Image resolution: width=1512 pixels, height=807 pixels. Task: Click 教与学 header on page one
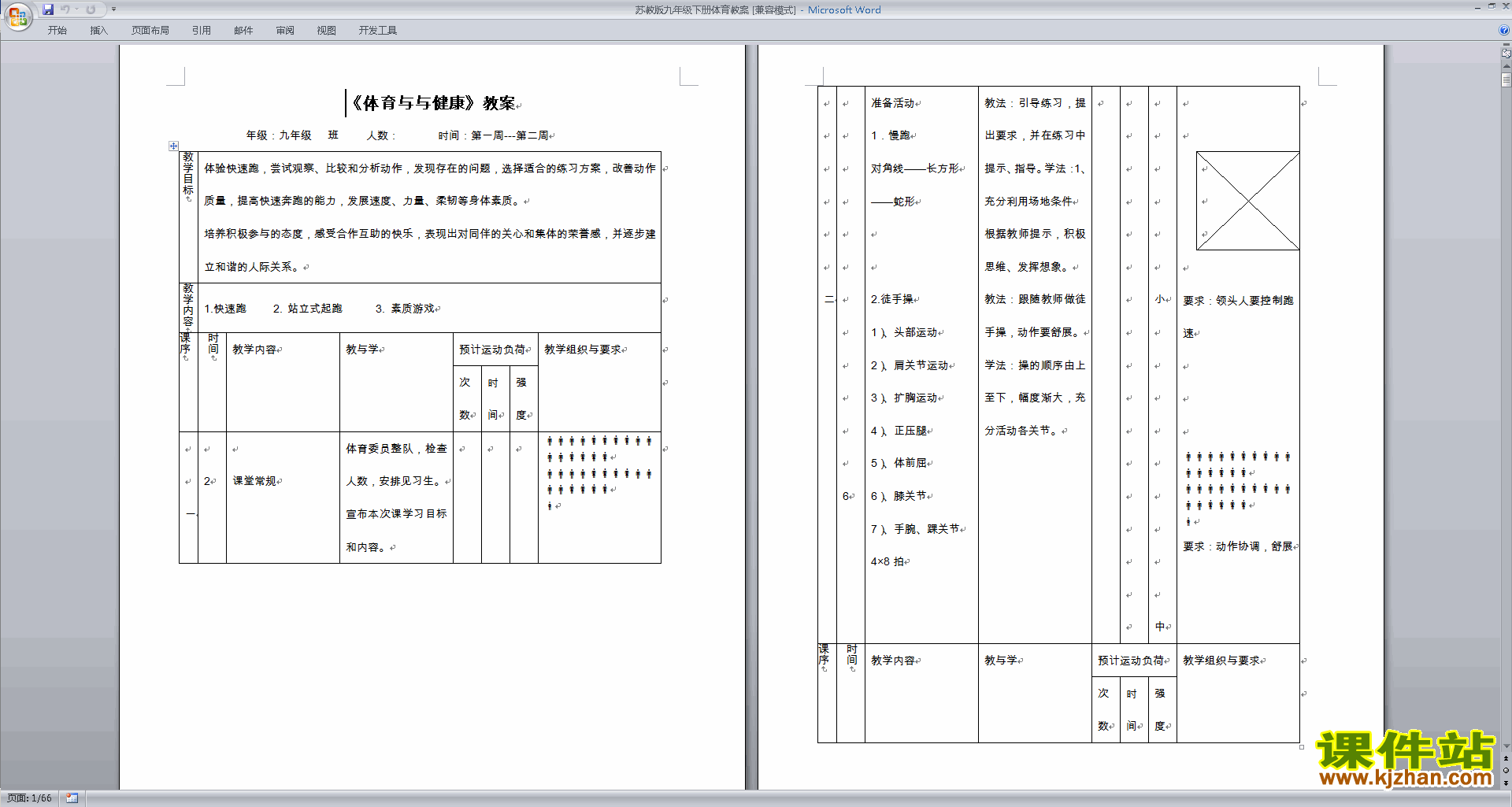click(x=362, y=350)
